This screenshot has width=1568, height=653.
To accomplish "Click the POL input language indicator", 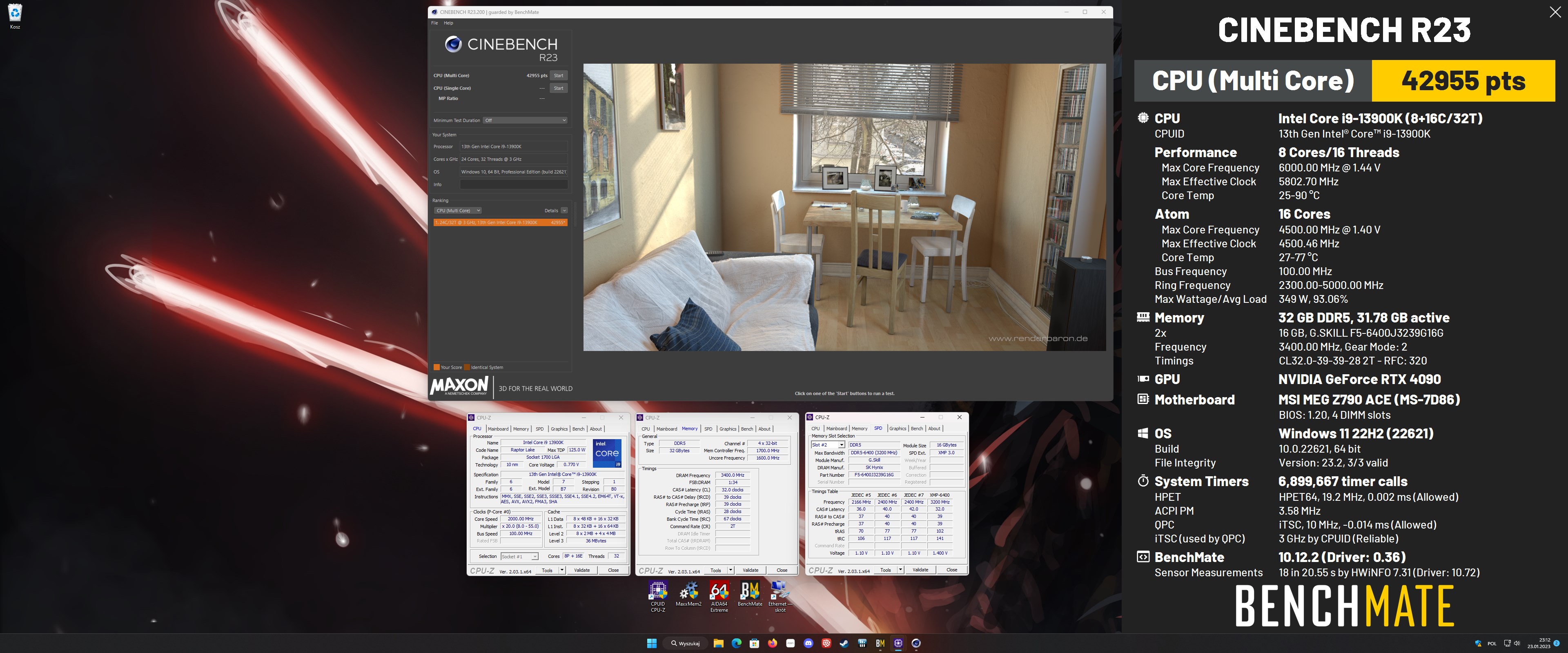I will click(x=1492, y=643).
